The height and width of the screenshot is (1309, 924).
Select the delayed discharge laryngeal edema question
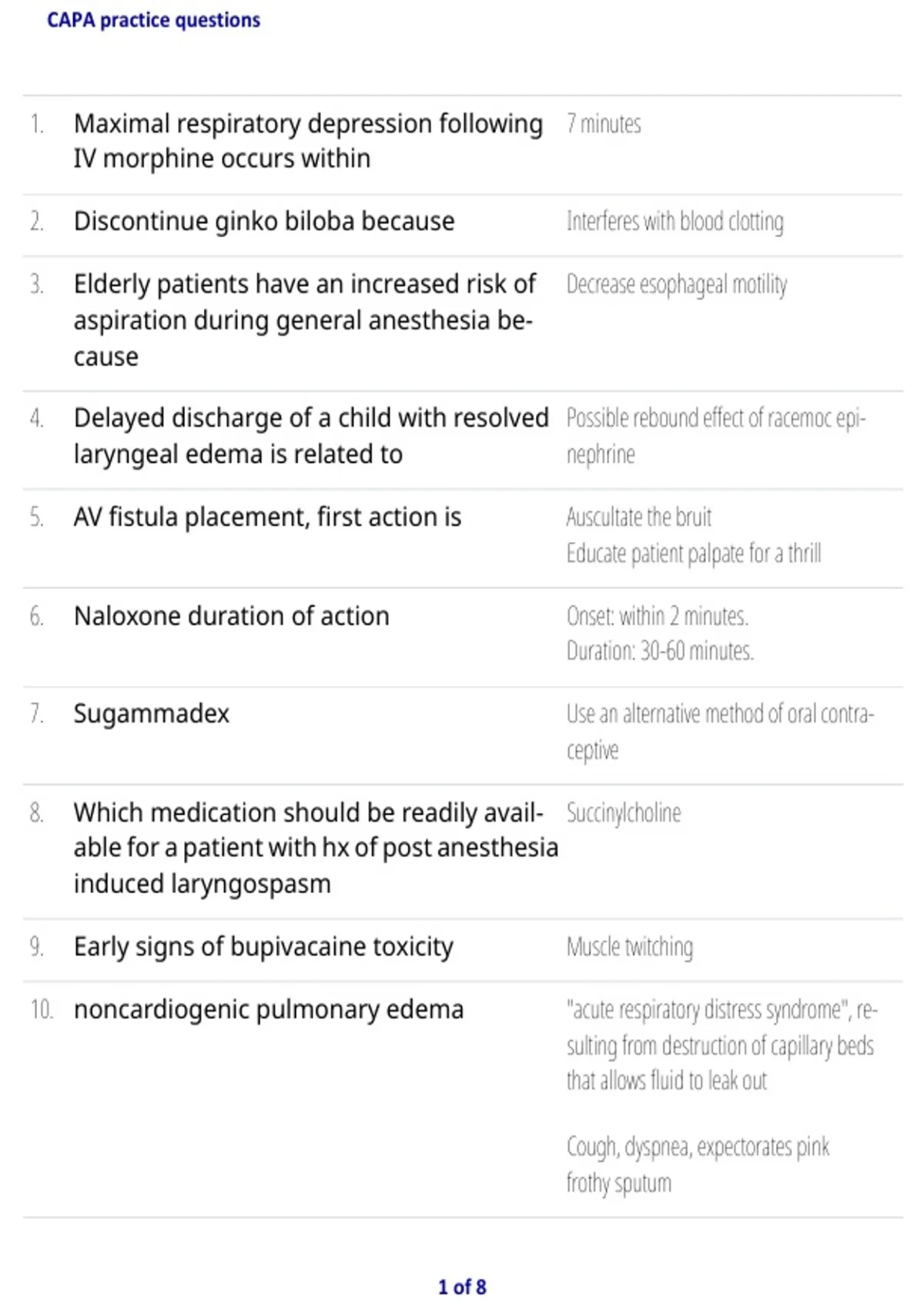tap(311, 436)
